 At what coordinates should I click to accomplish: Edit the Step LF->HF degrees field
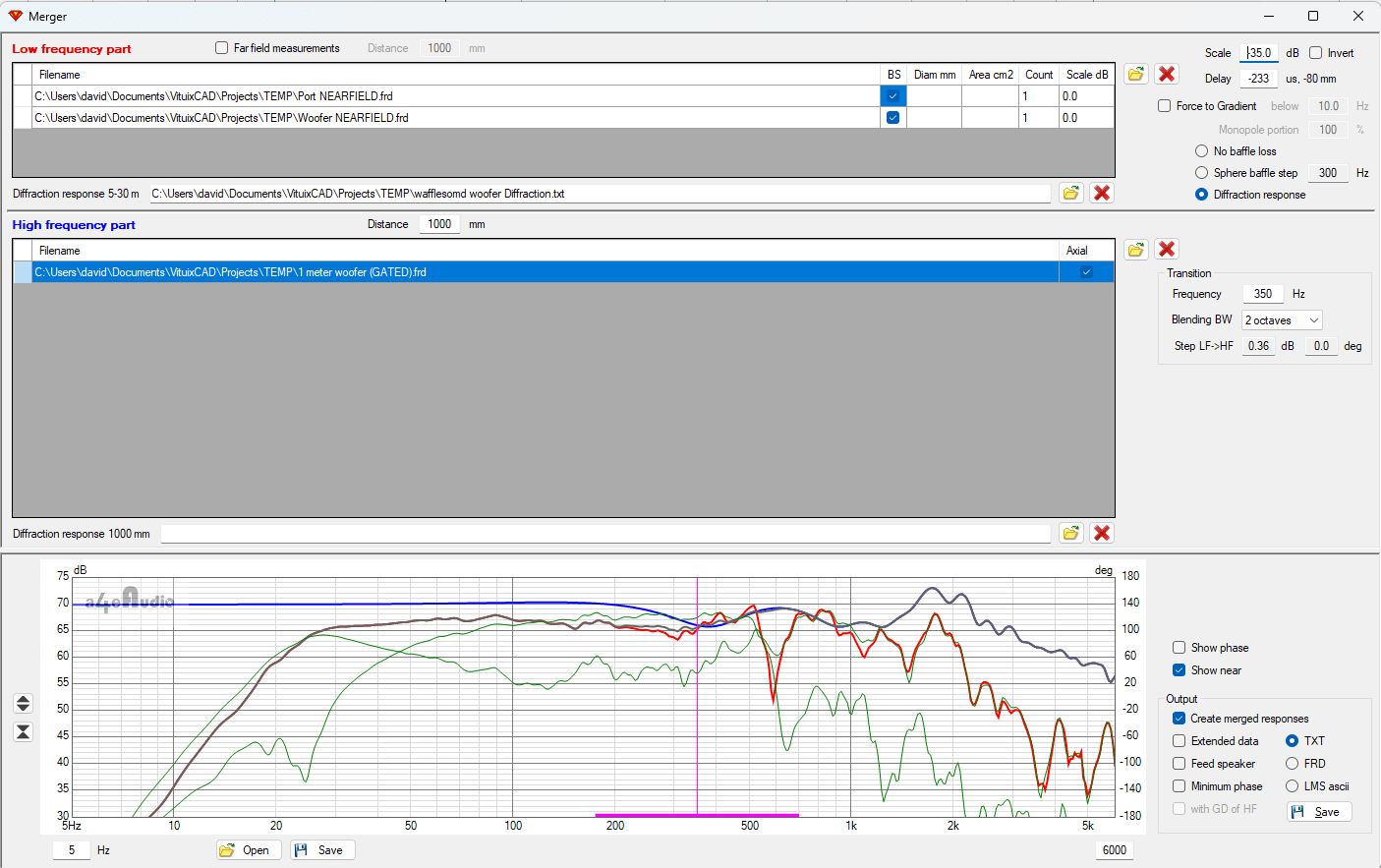1321,346
